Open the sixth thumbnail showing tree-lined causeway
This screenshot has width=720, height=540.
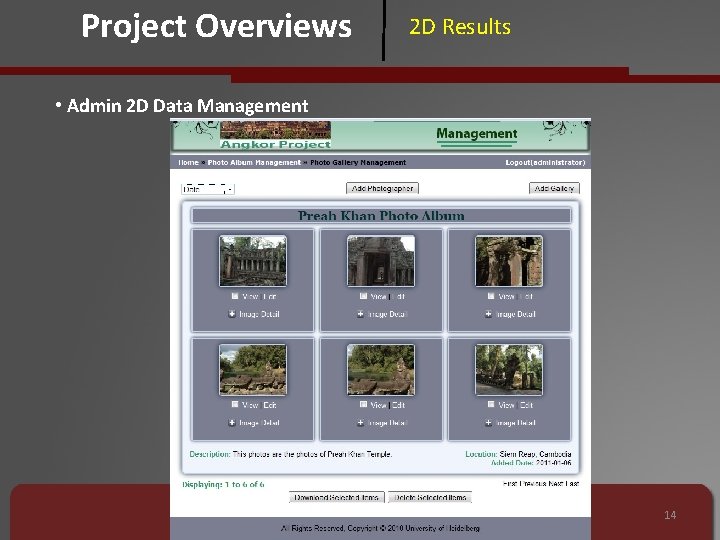[x=509, y=370]
